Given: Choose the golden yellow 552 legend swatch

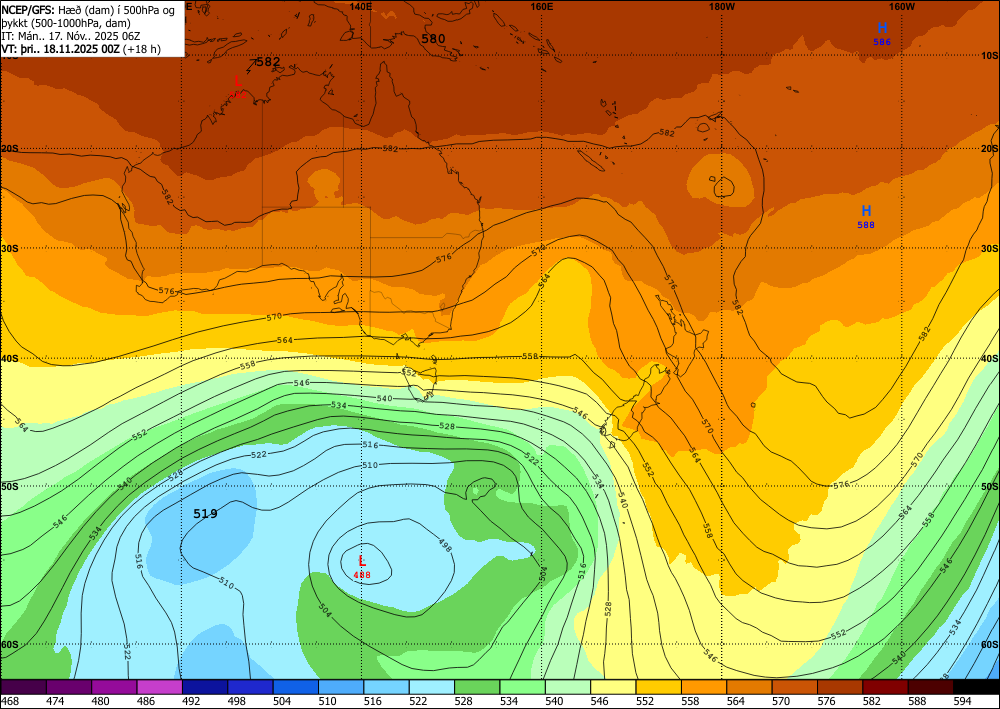Looking at the screenshot, I should [x=658, y=687].
